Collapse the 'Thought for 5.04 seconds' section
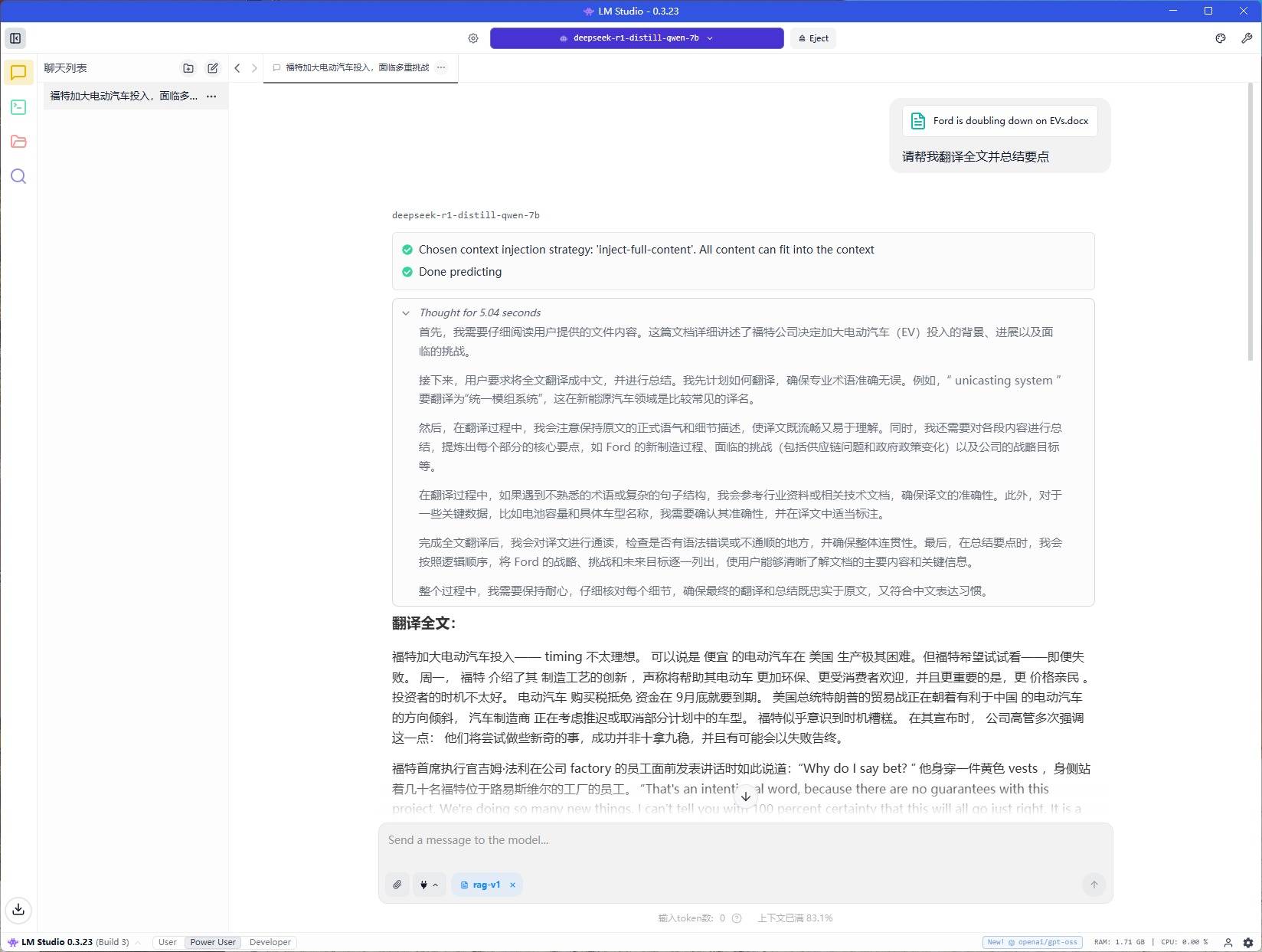Screen dimensions: 1262x952 click(406, 312)
